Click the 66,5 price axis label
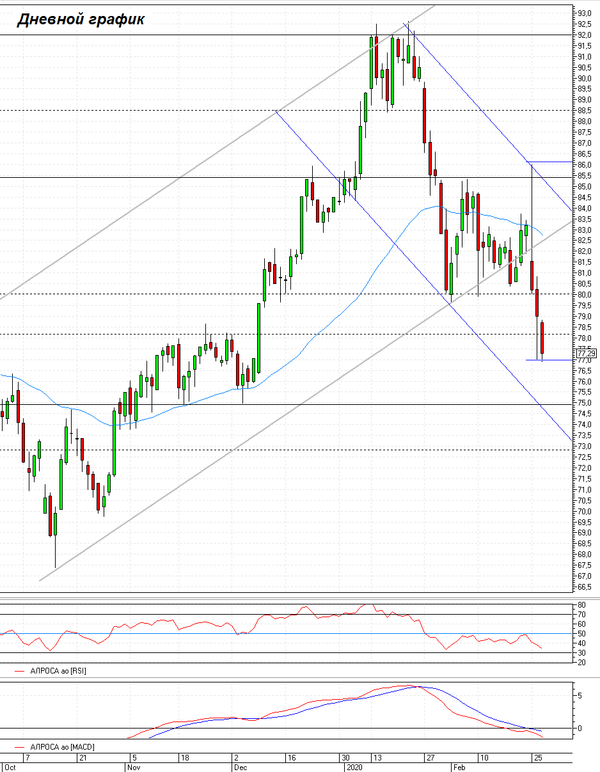This screenshot has height=772, width=600. pos(585,587)
